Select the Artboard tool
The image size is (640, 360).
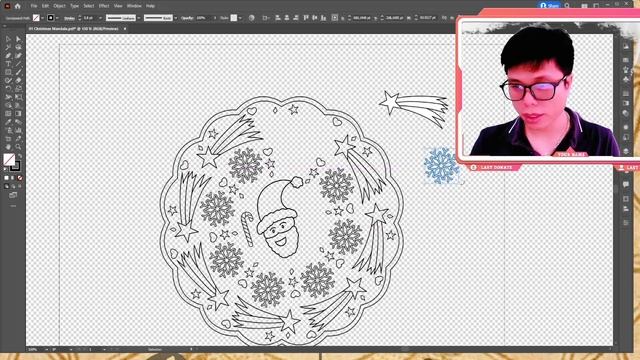tap(8, 139)
